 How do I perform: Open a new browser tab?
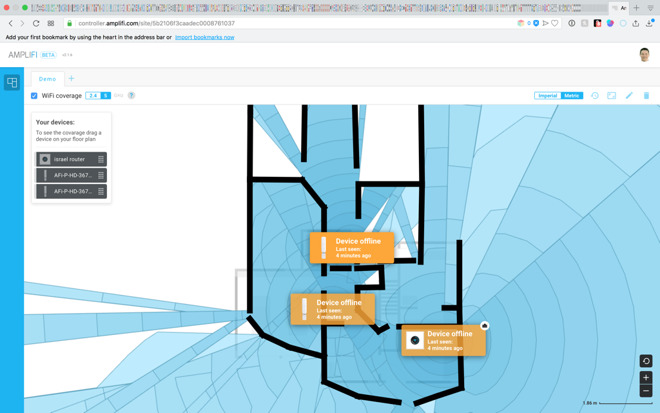636,8
